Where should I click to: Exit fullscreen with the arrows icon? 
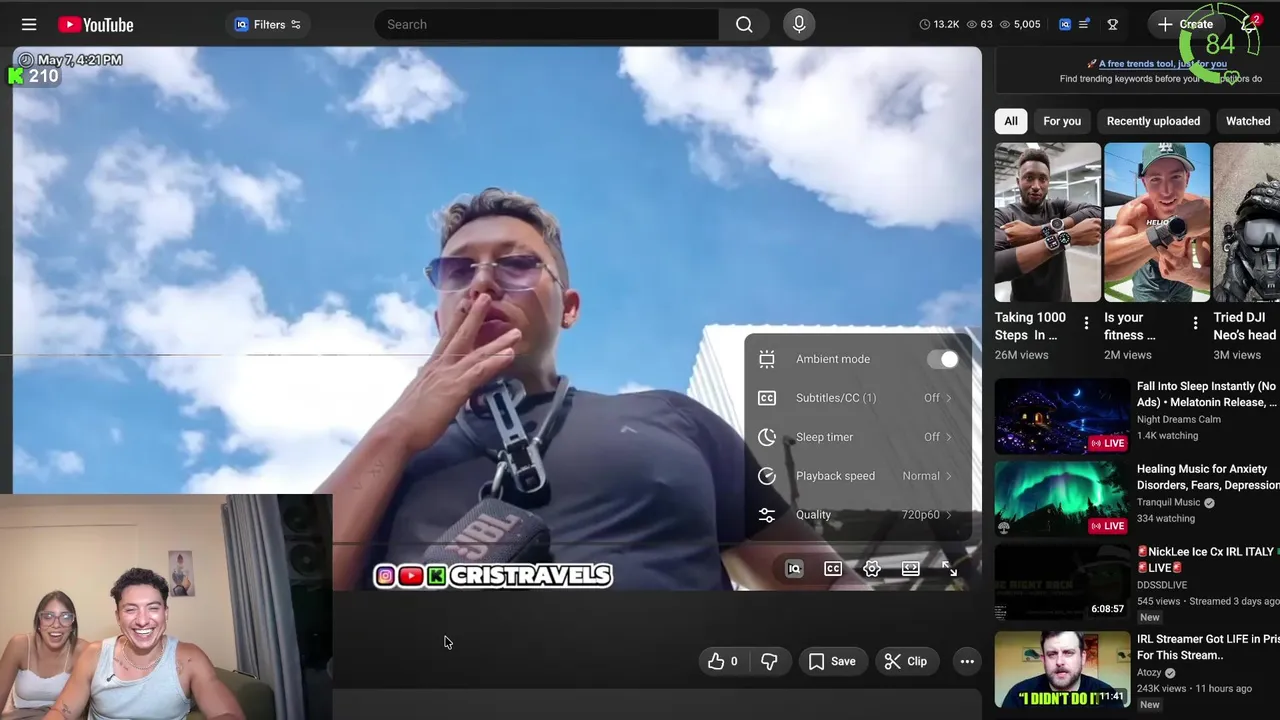click(x=950, y=568)
